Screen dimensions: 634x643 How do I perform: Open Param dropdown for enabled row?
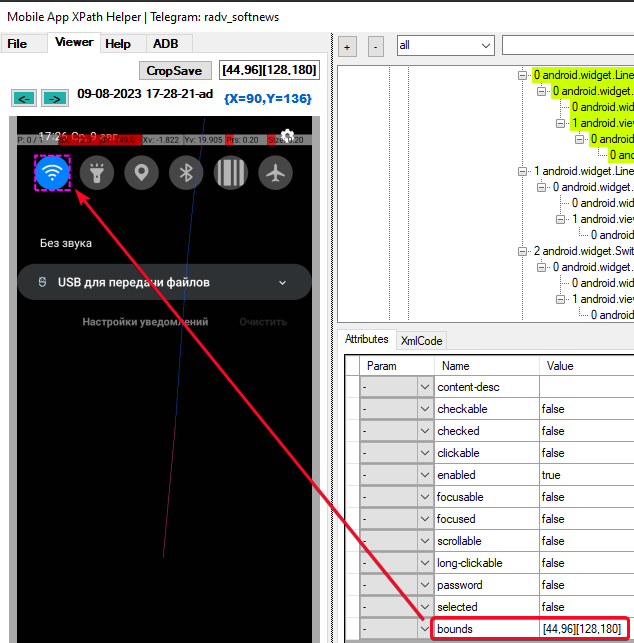tap(425, 475)
